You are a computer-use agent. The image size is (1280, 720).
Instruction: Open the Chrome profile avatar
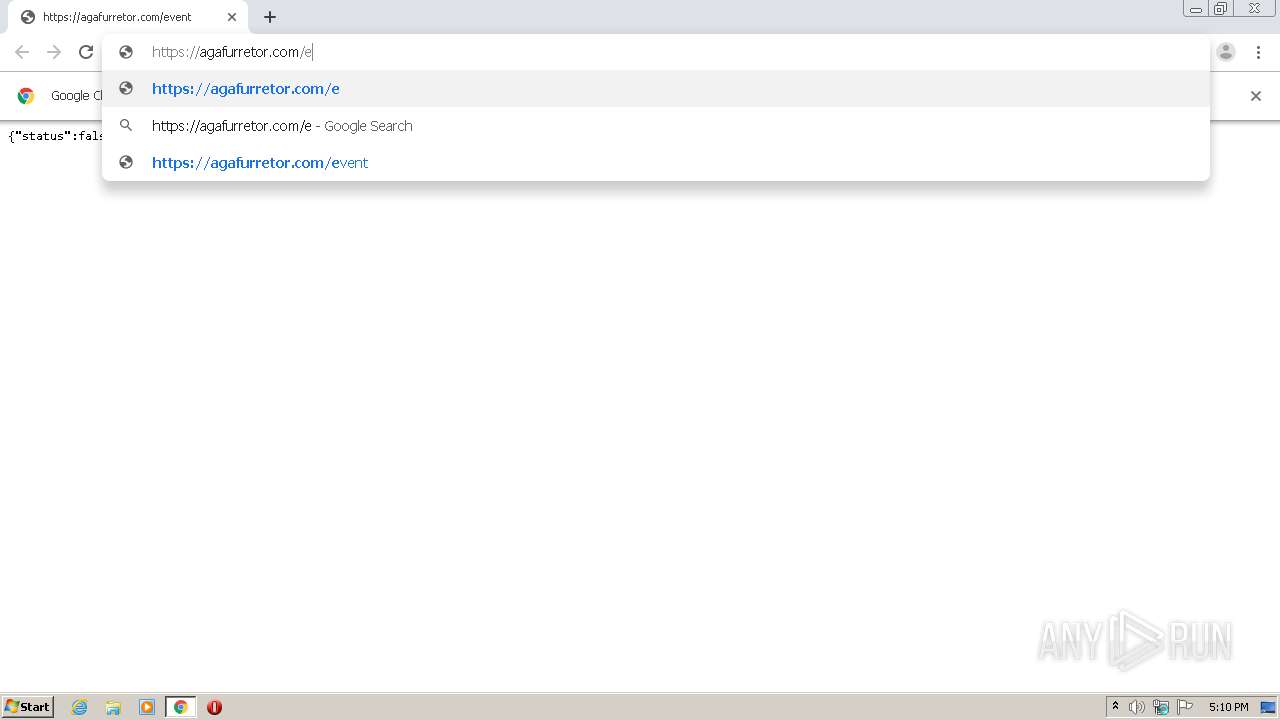[1226, 52]
